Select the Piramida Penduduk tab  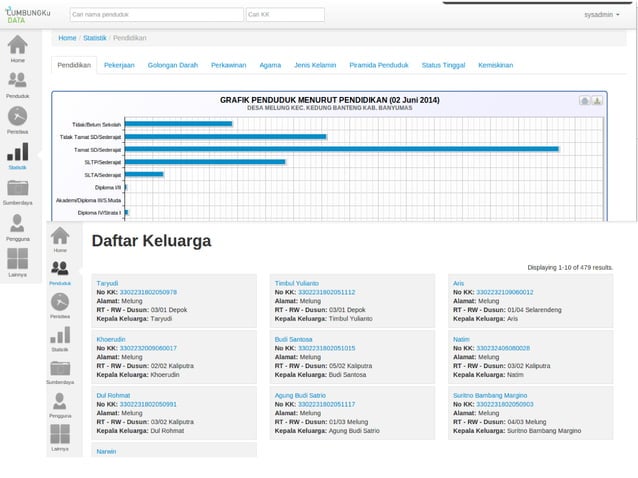point(379,65)
